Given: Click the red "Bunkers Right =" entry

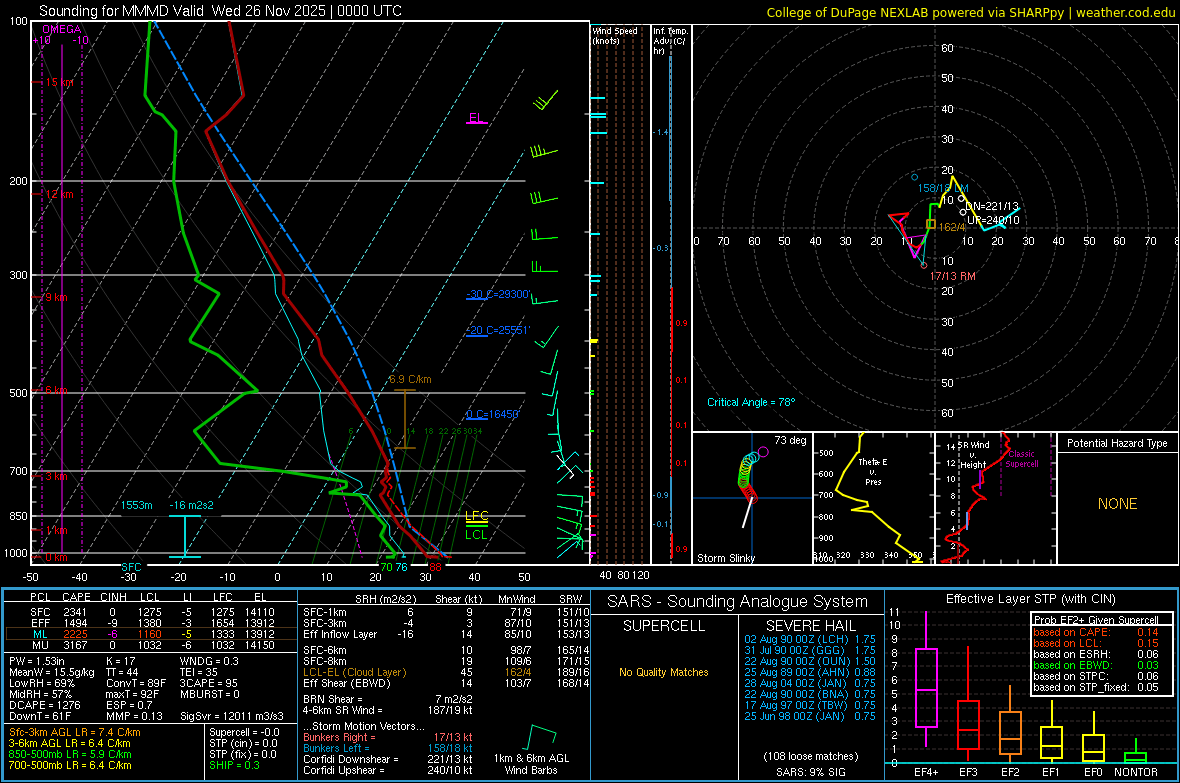Looking at the screenshot, I should (x=339, y=737).
